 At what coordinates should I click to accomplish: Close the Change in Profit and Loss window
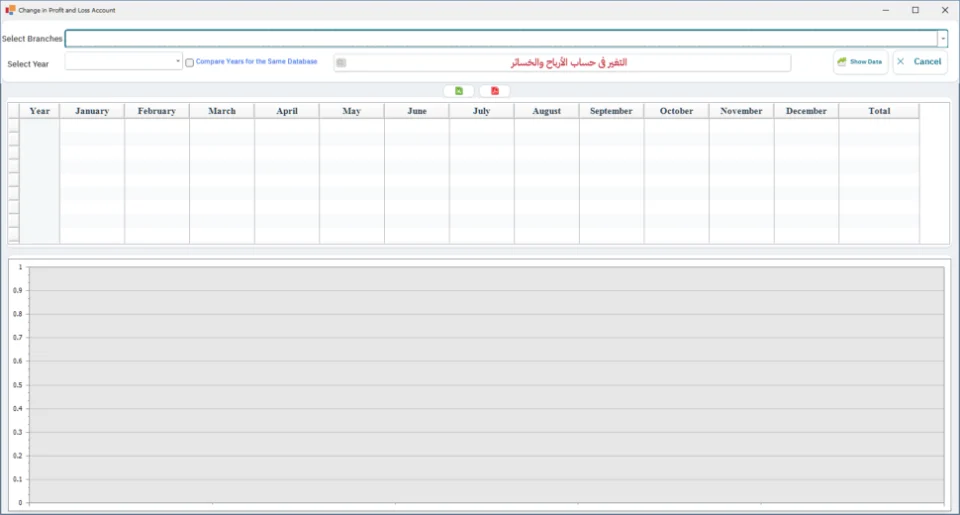pos(945,10)
